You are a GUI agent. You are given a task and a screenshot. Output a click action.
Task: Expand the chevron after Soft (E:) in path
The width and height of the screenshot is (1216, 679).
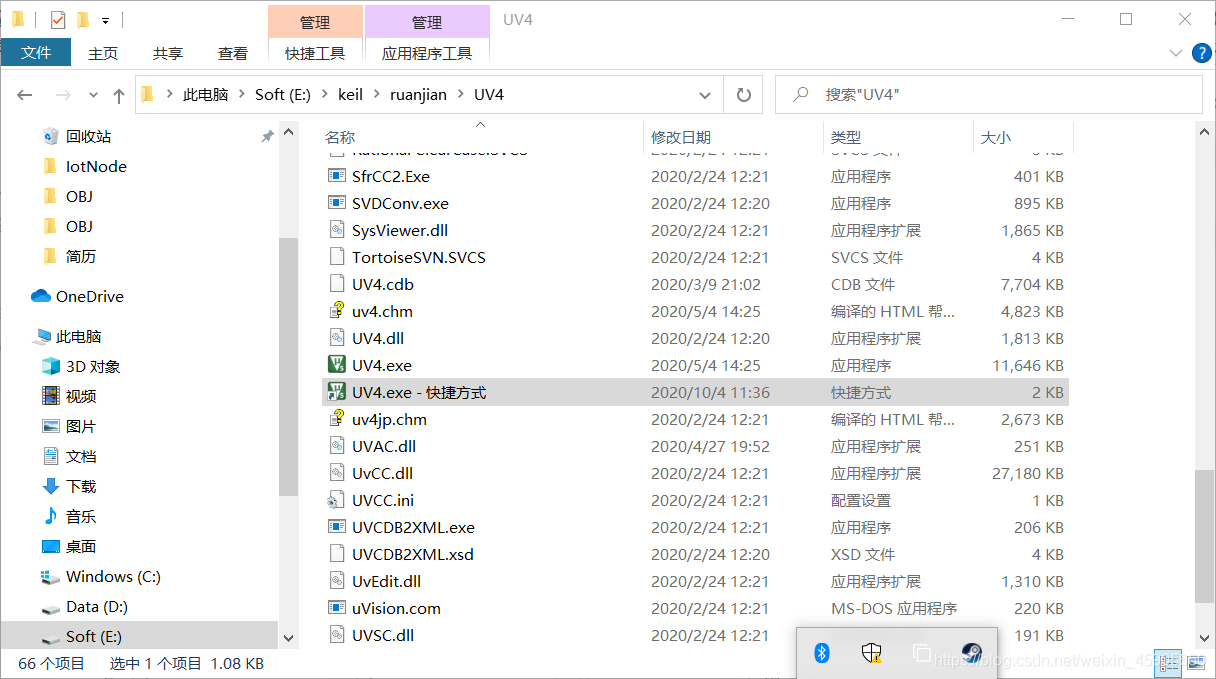[324, 95]
